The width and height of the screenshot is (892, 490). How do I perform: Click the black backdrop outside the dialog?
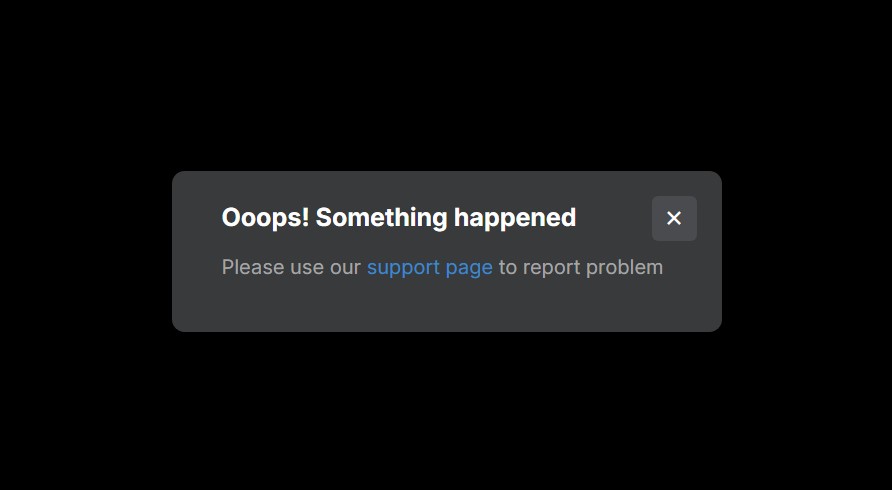click(446, 85)
